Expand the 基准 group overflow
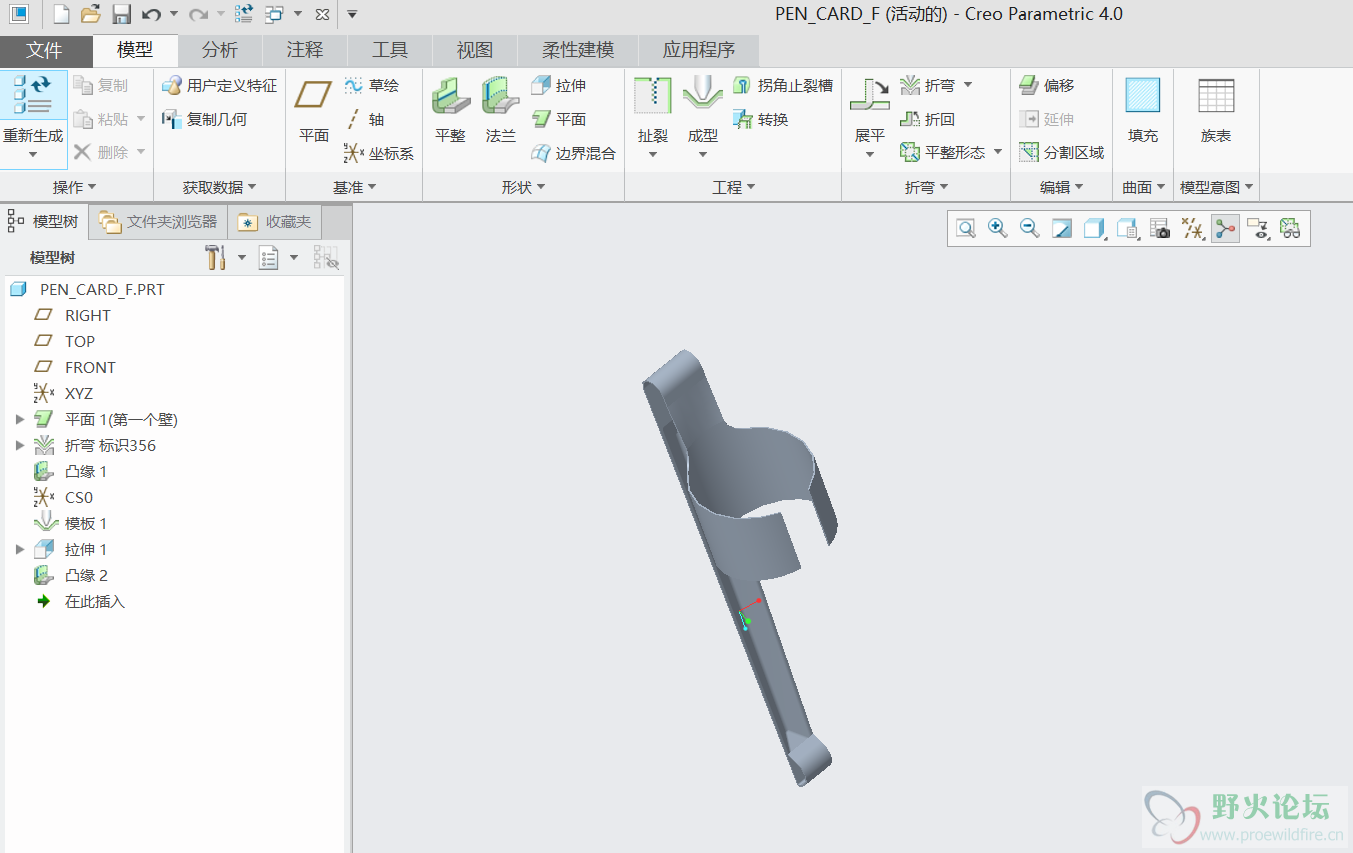 355,187
